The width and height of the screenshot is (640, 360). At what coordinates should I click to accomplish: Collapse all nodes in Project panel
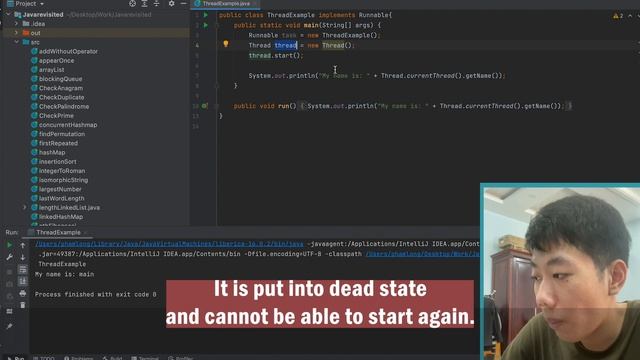156,4
